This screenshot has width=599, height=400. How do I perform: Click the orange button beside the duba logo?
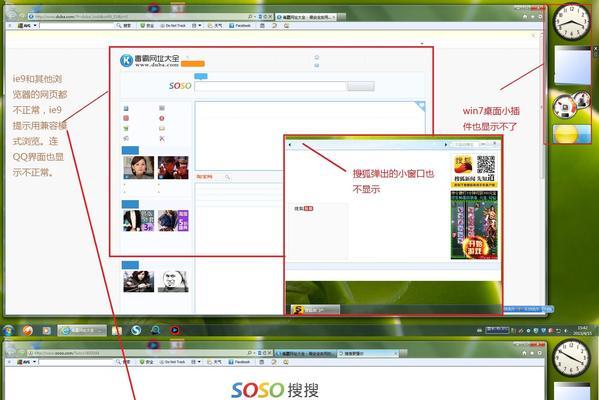pos(193,63)
